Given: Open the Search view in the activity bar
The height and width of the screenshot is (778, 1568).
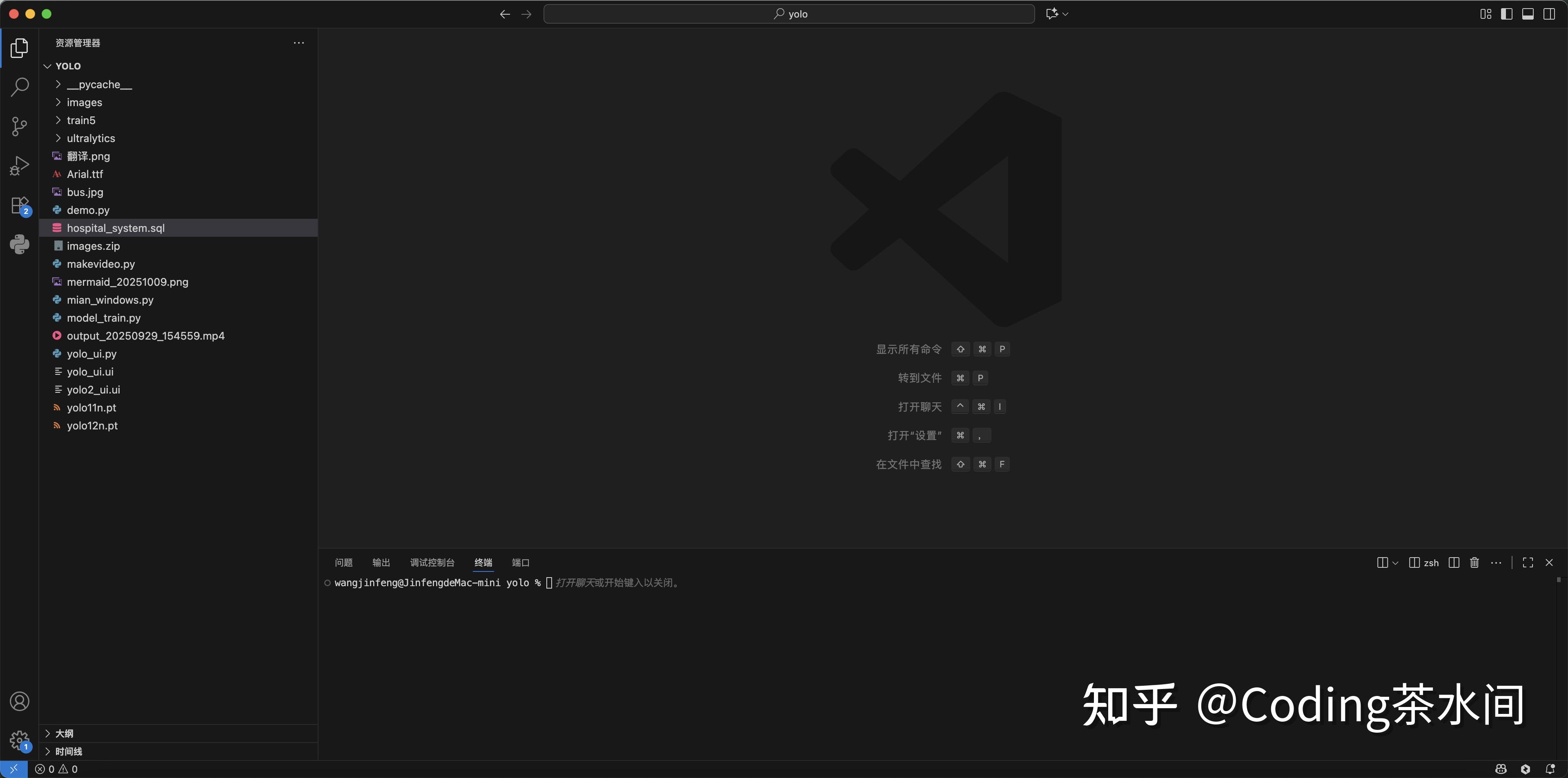Looking at the screenshot, I should pos(20,87).
